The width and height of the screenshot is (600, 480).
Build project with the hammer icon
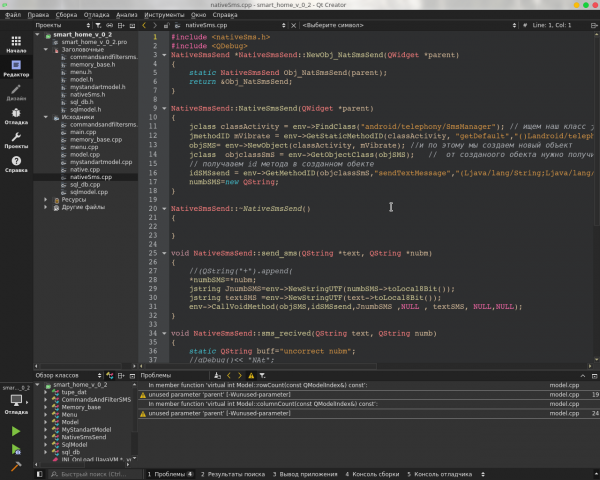point(16,466)
